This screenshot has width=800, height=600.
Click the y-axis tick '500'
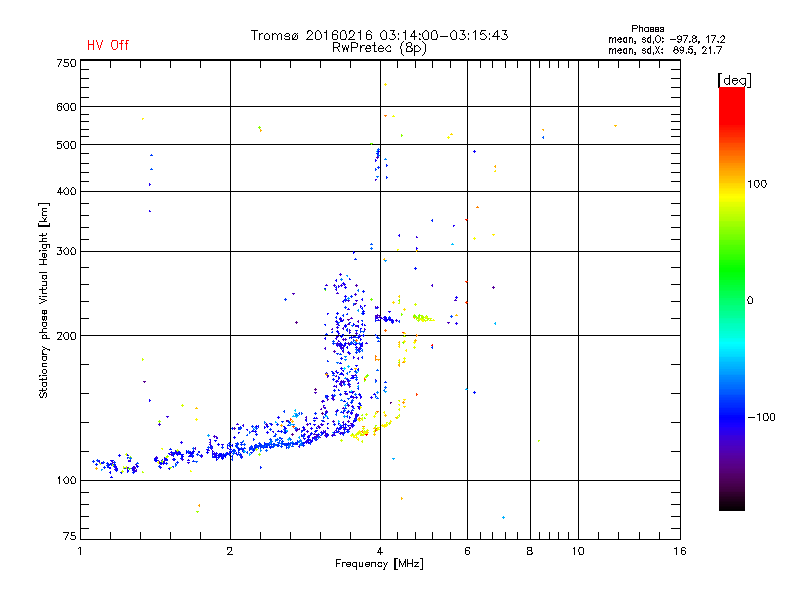(x=66, y=145)
